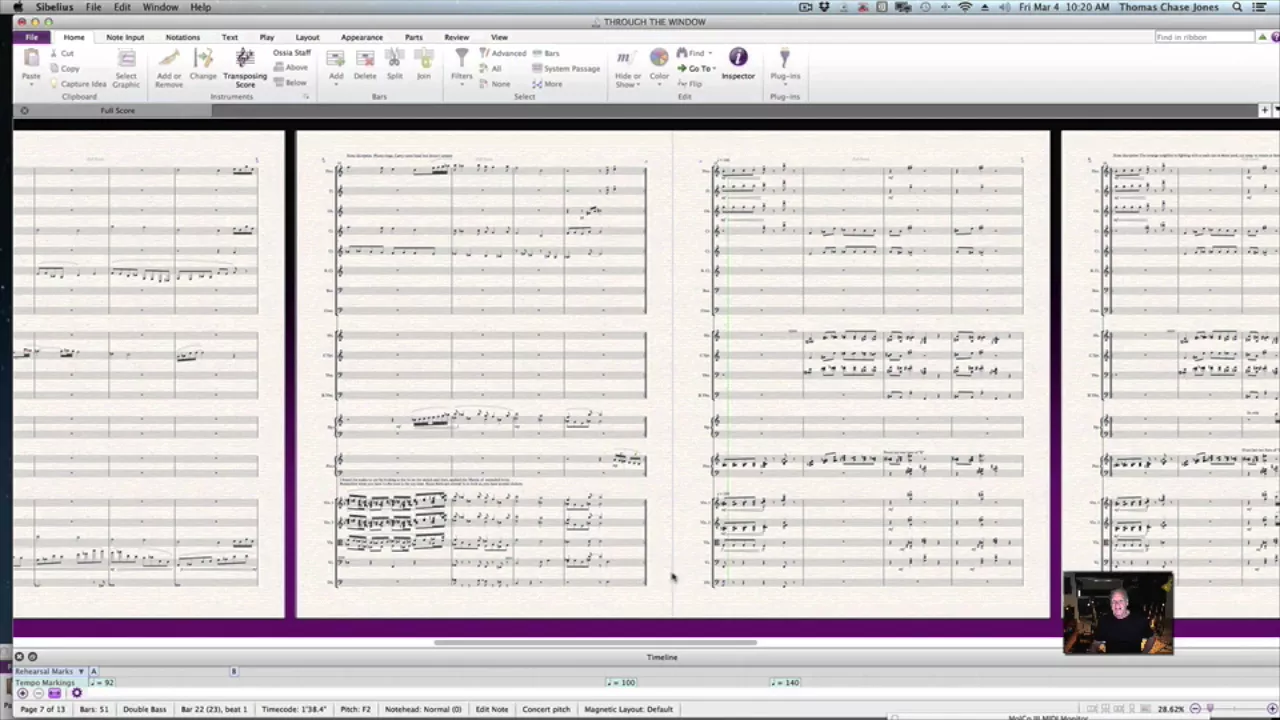Select Bars option in Select group
The width and height of the screenshot is (1280, 720).
546,53
